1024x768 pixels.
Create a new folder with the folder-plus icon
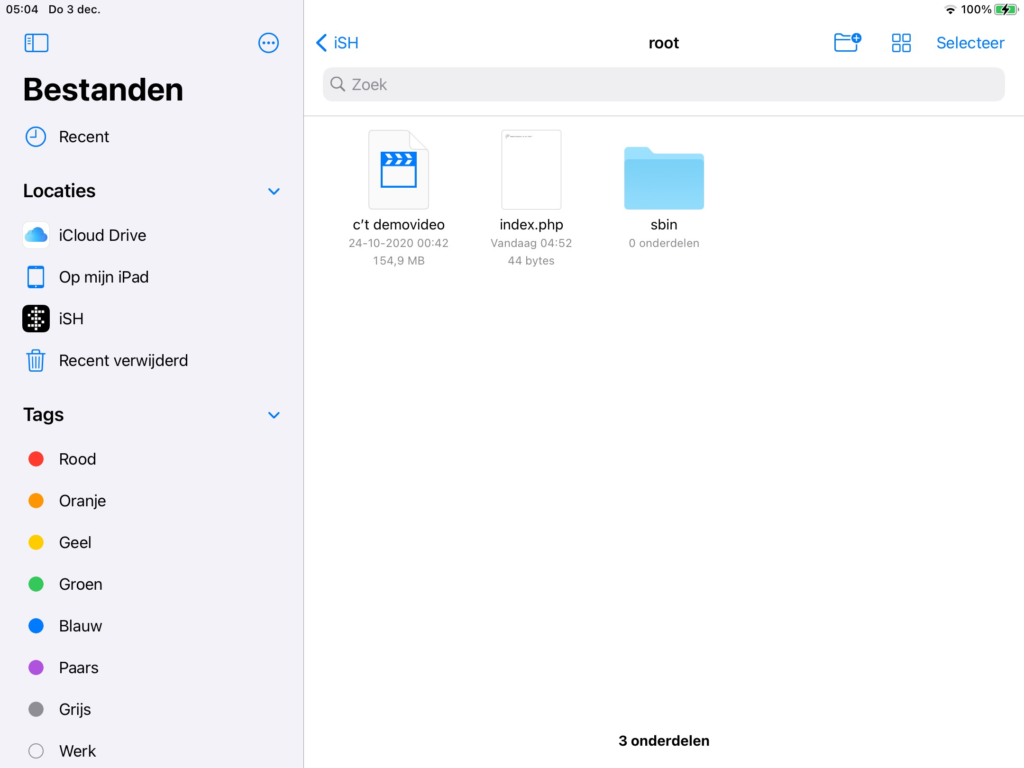coord(847,42)
